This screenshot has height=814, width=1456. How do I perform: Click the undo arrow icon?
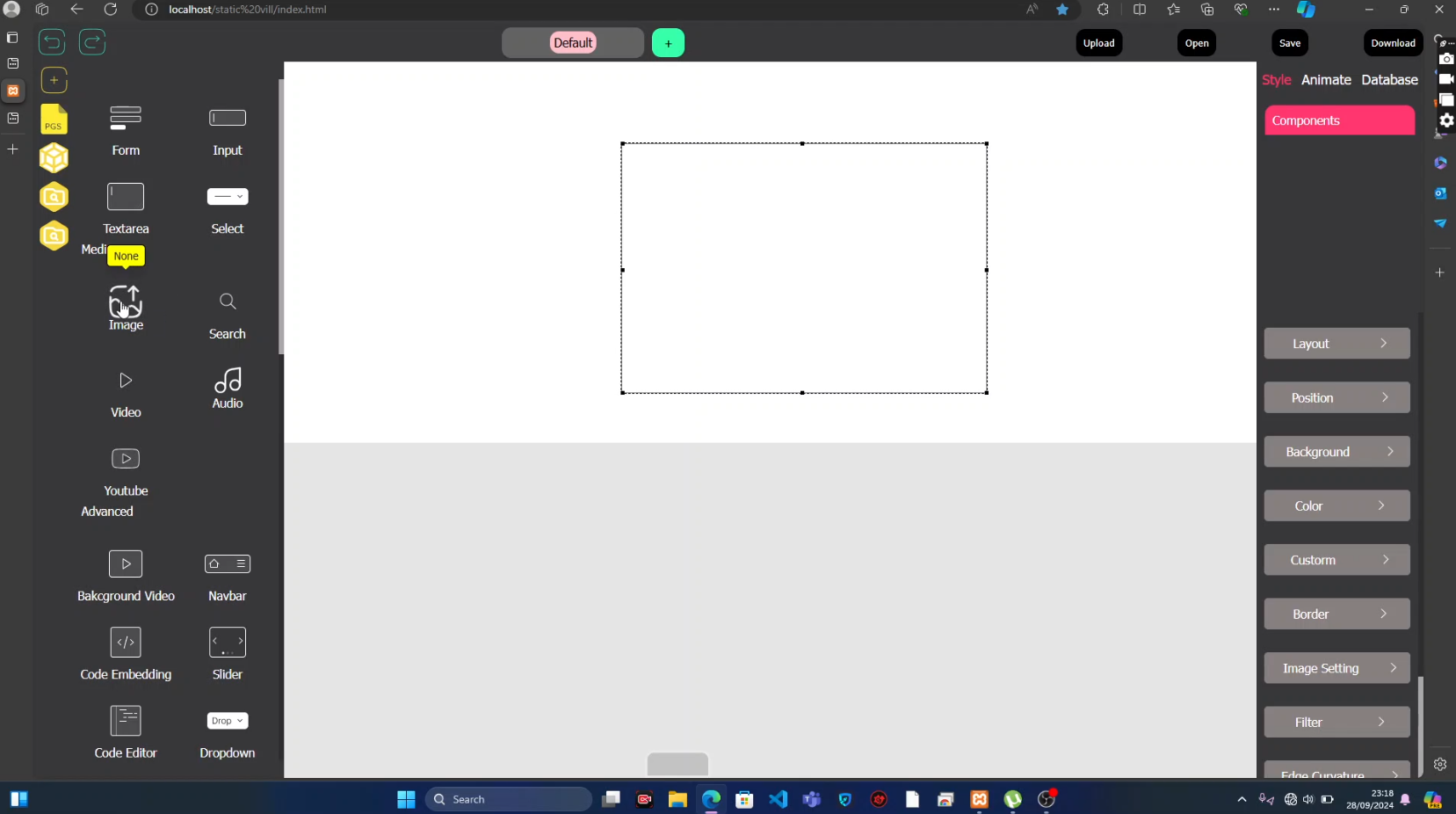tap(52, 42)
